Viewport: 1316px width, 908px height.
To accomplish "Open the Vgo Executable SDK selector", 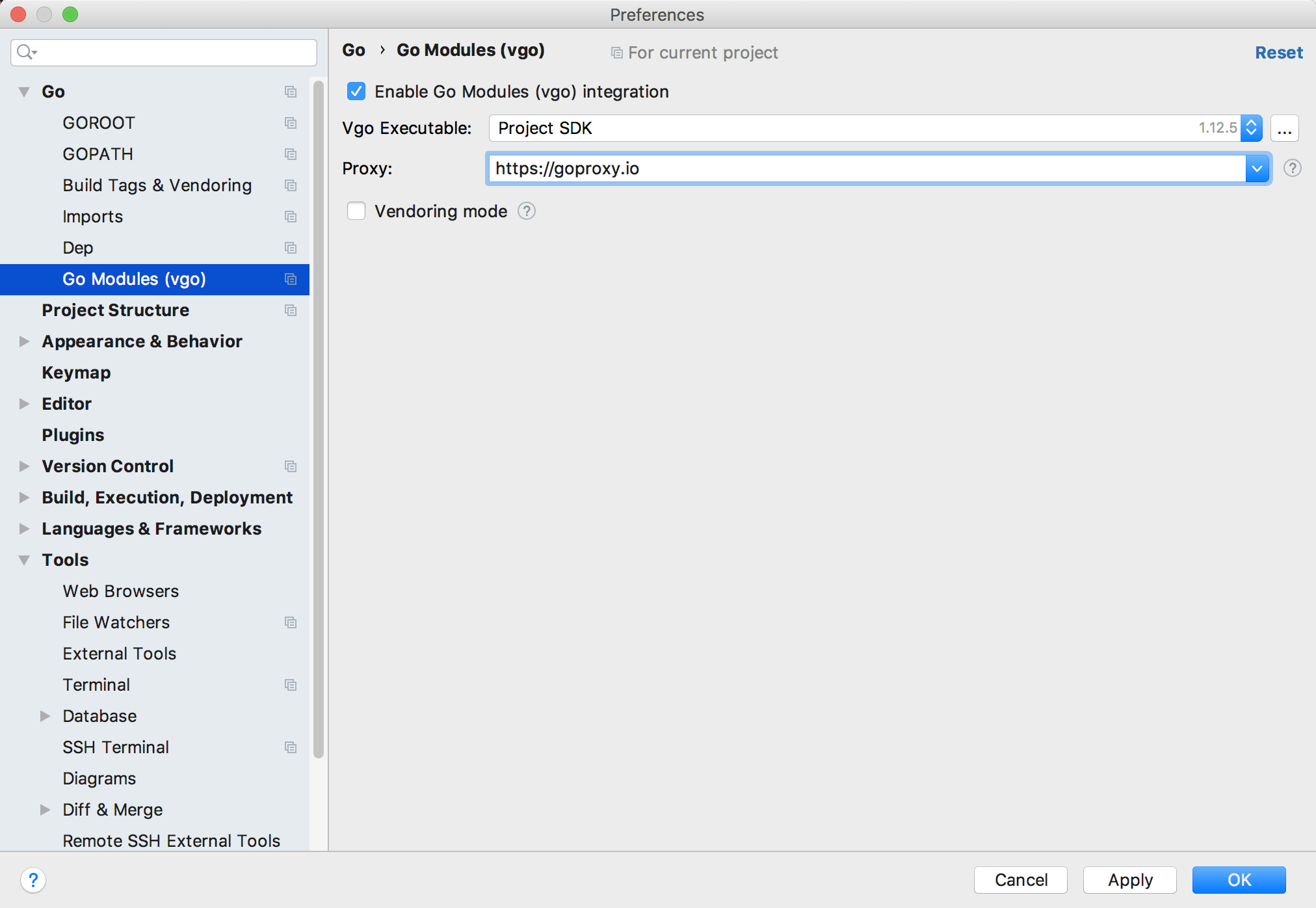I will 1251,128.
